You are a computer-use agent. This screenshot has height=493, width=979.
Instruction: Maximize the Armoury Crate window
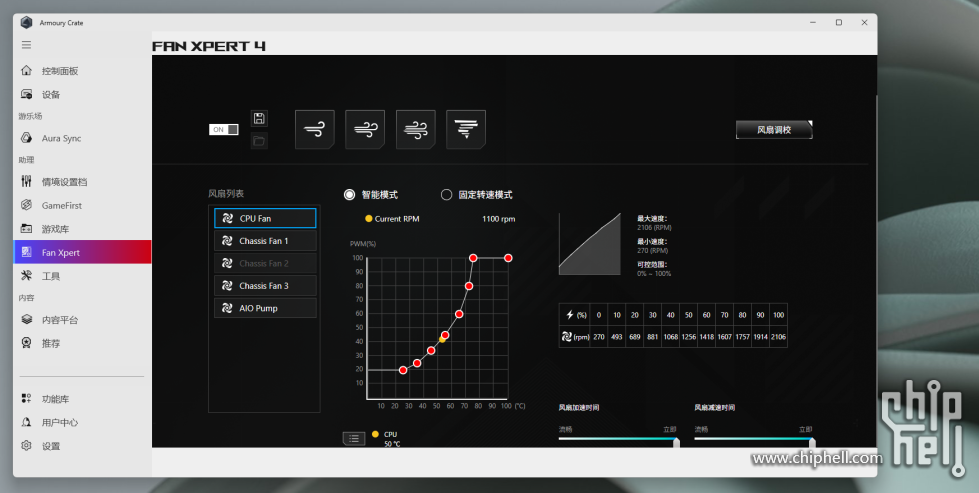(x=839, y=22)
